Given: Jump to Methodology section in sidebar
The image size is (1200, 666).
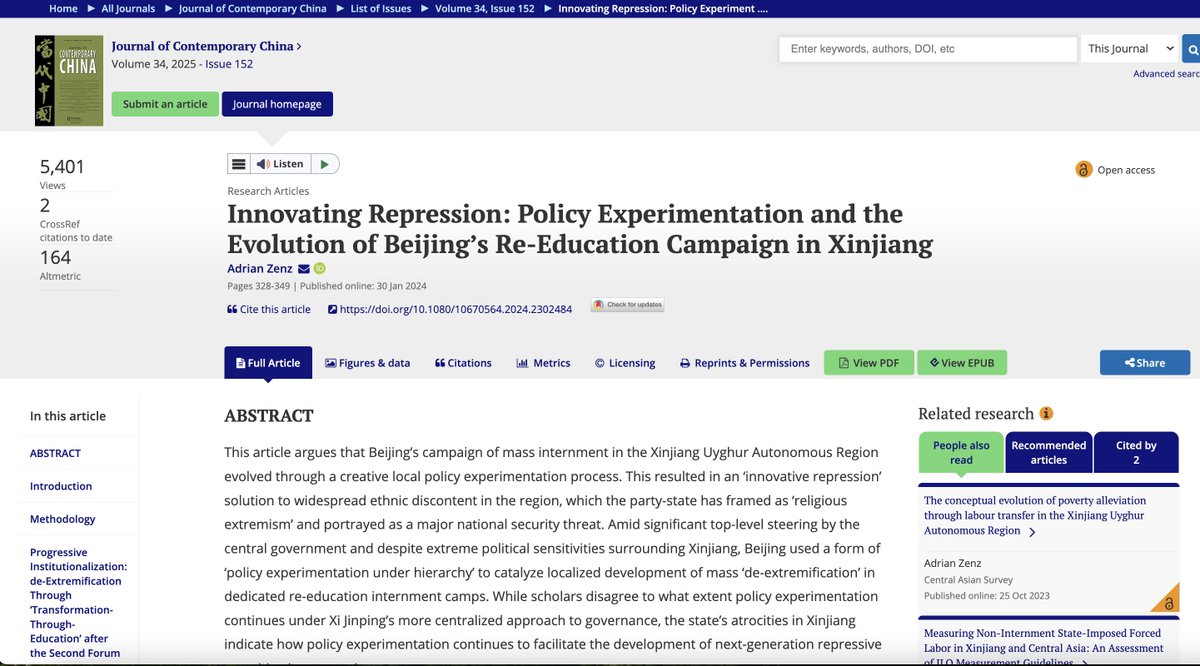Looking at the screenshot, I should tap(63, 519).
